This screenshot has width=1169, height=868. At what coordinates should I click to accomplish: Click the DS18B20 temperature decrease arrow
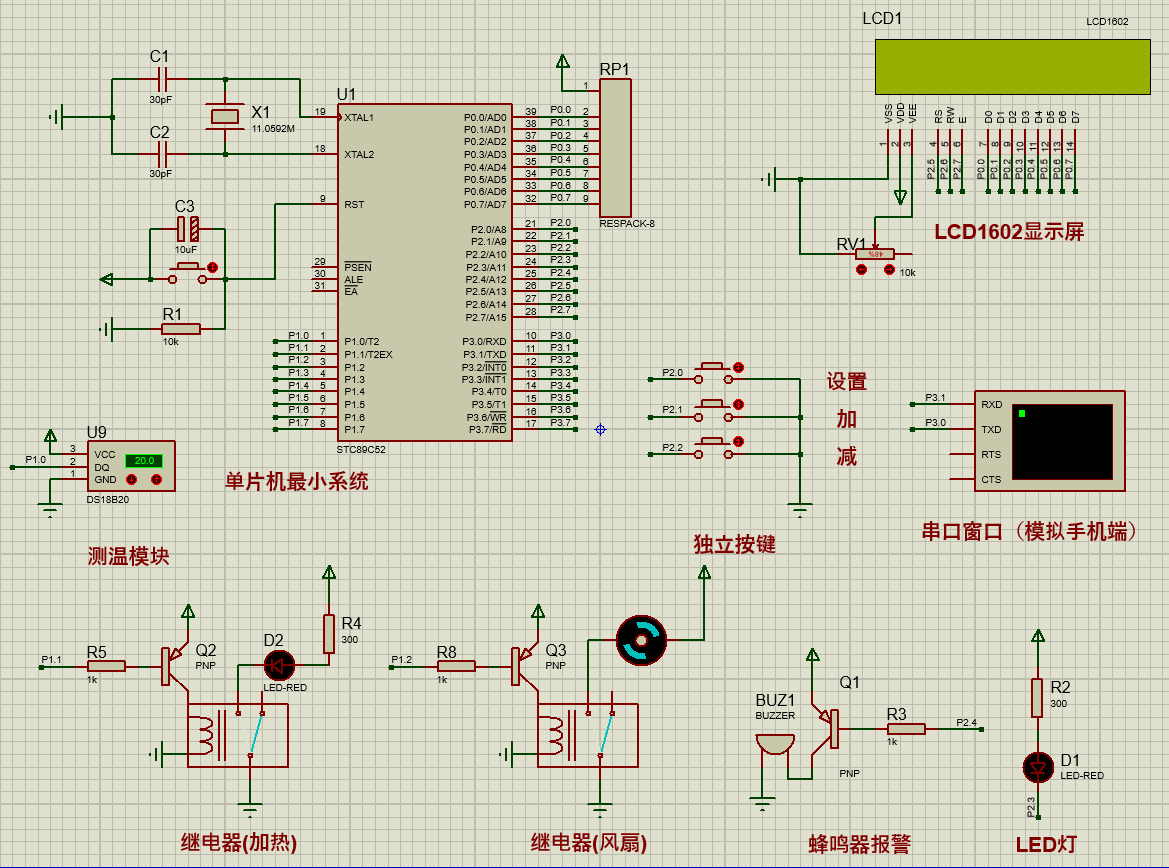coord(132,480)
